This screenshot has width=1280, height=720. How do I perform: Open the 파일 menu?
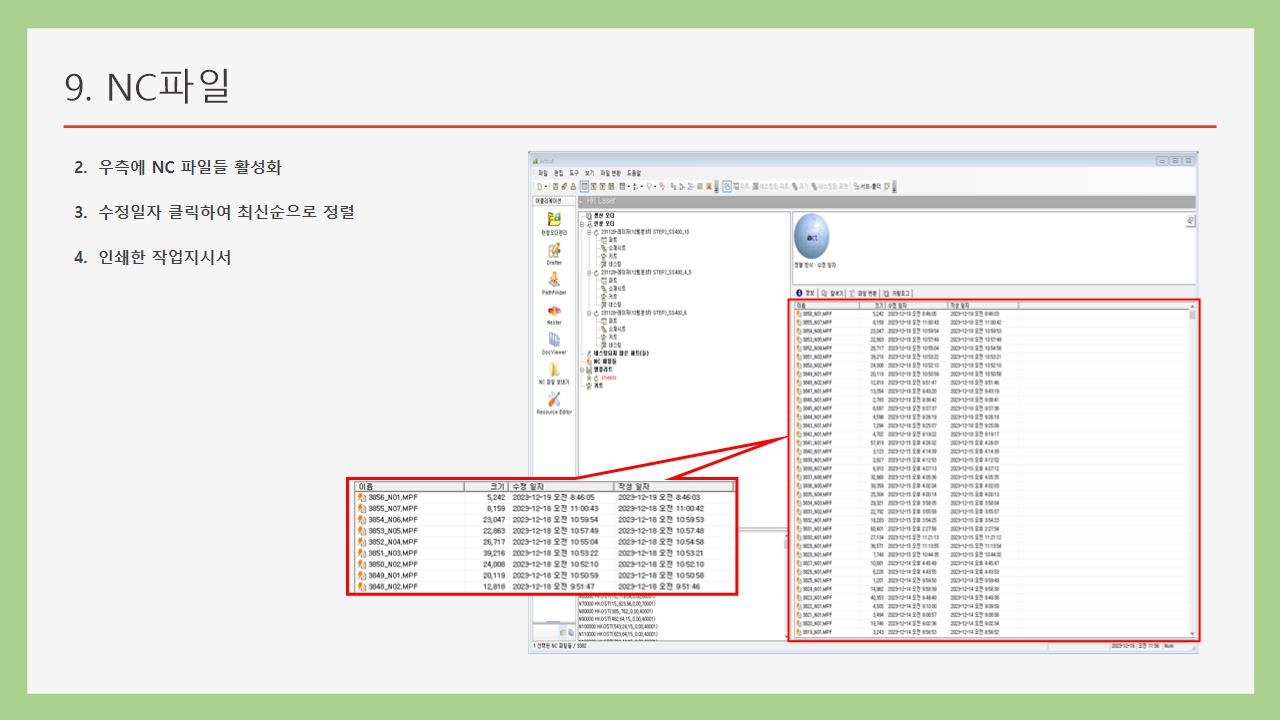[x=543, y=173]
